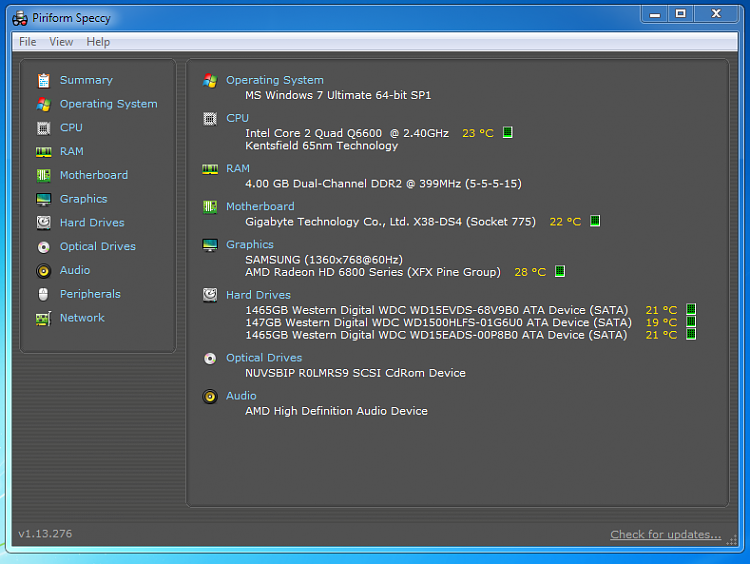Viewport: 750px width, 564px height.
Task: Click the Peripherals mouse icon in sidebar
Action: click(x=44, y=294)
